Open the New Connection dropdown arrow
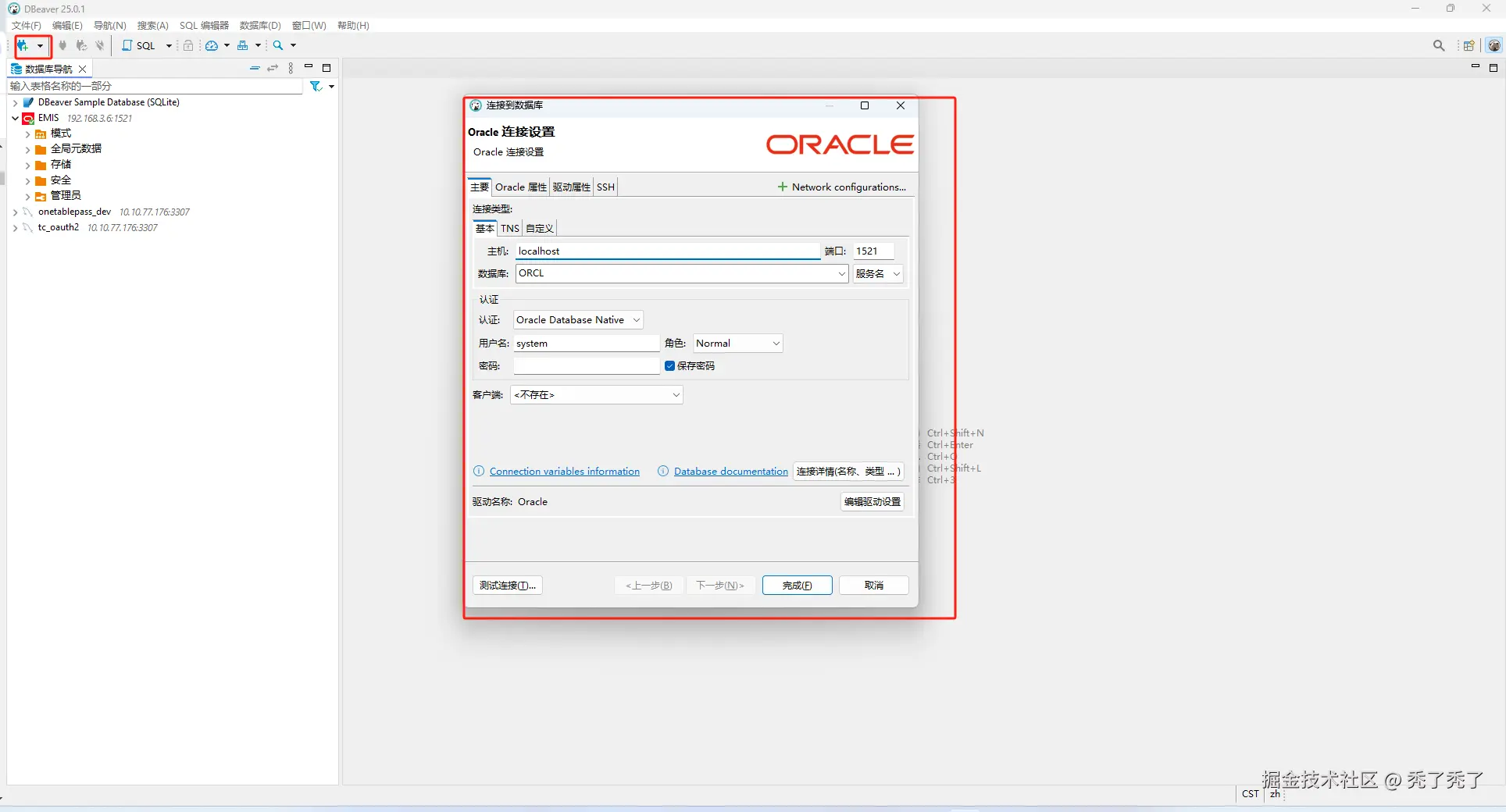This screenshot has height=812, width=1506. tap(40, 46)
